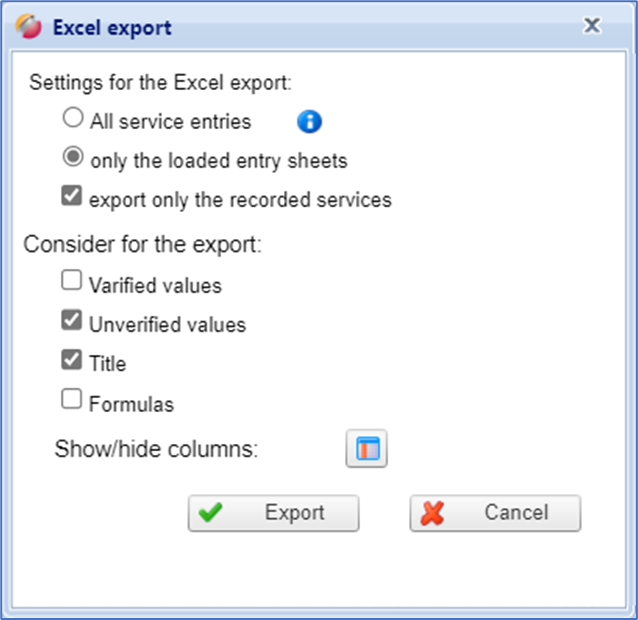Disable the Unverified values checkbox

tap(71, 322)
